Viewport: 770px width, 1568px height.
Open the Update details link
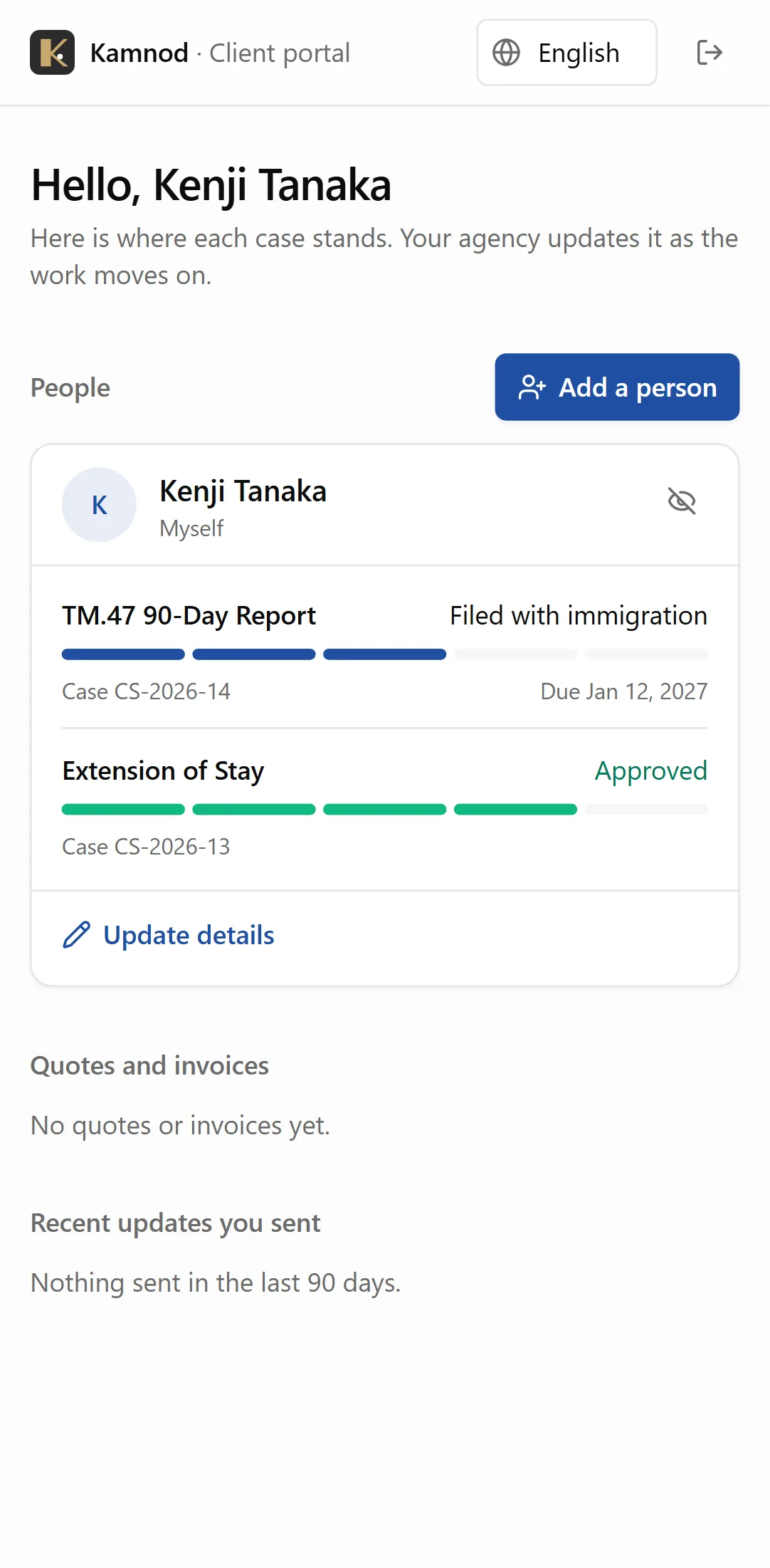pyautogui.click(x=169, y=935)
